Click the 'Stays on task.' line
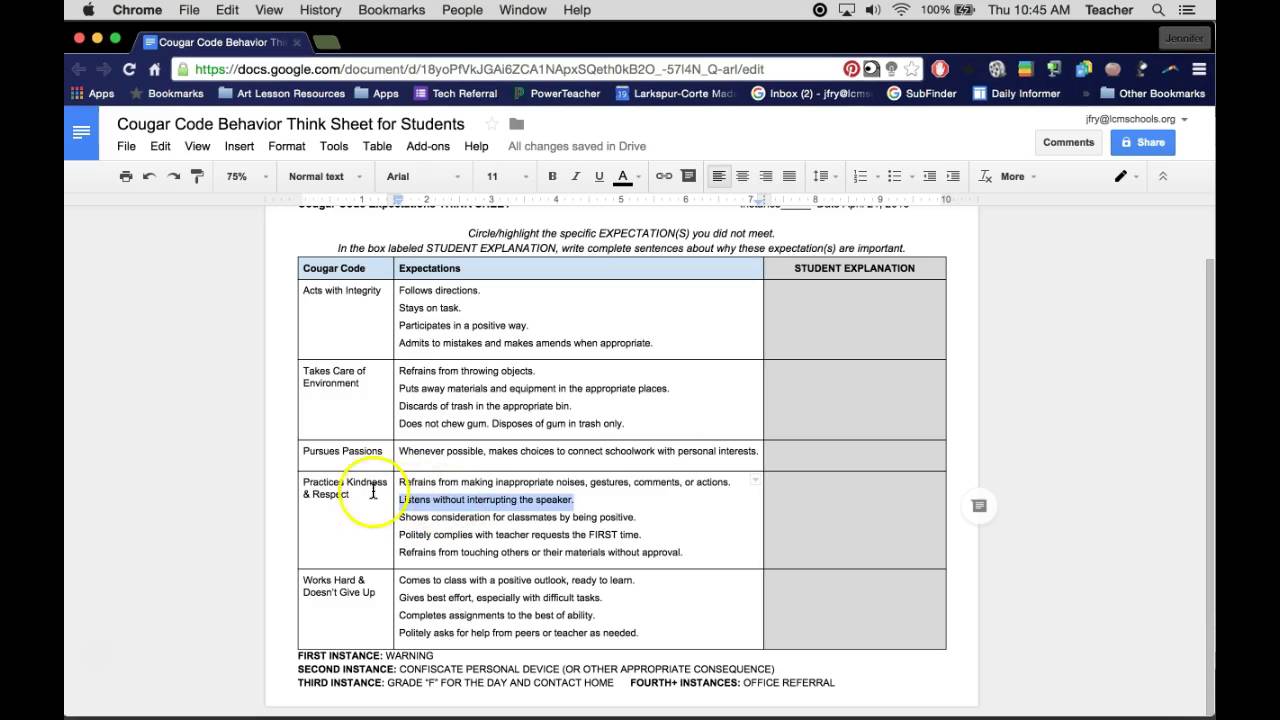The height and width of the screenshot is (720, 1280). [x=430, y=308]
